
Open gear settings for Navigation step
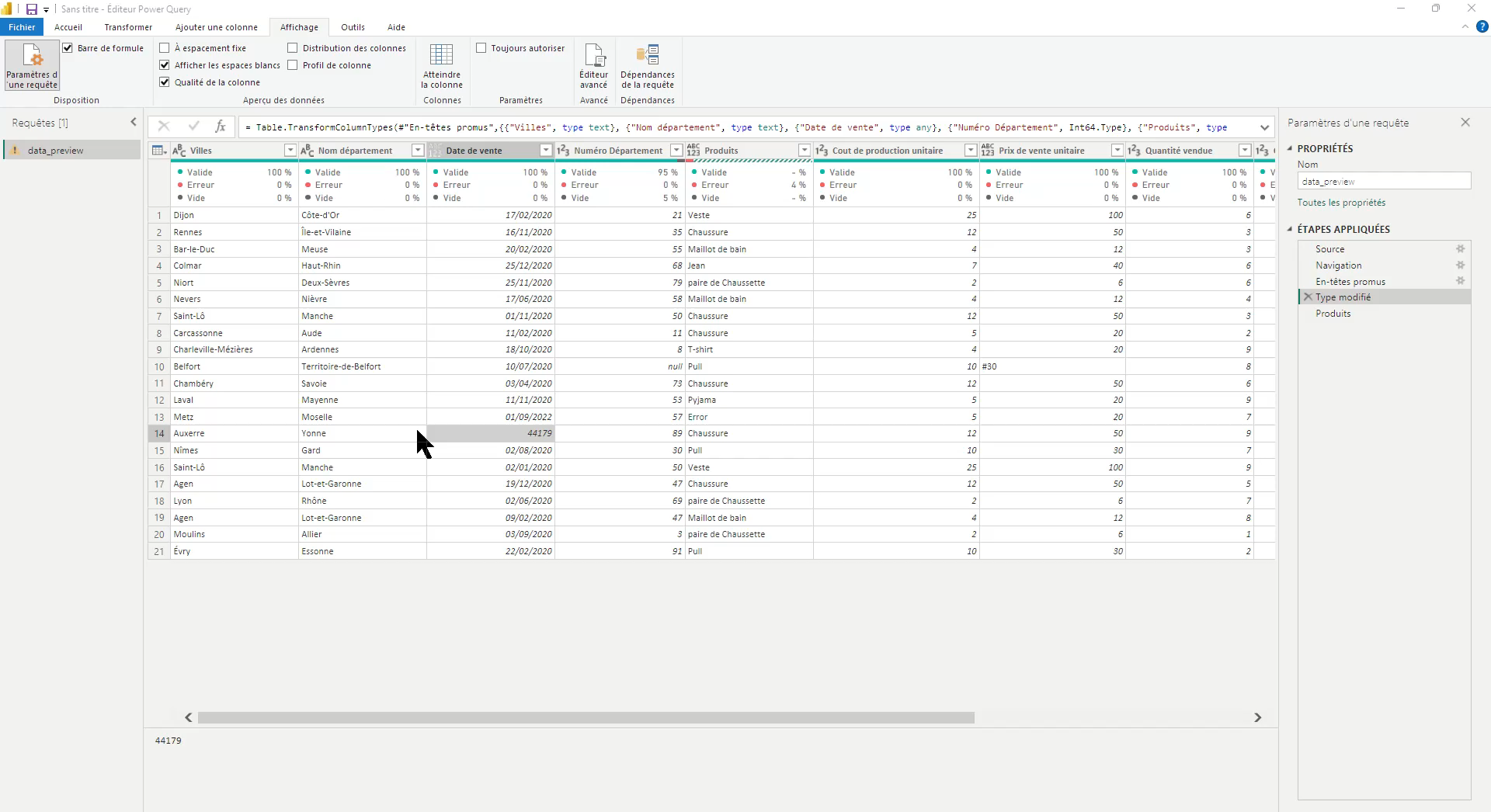pos(1460,265)
